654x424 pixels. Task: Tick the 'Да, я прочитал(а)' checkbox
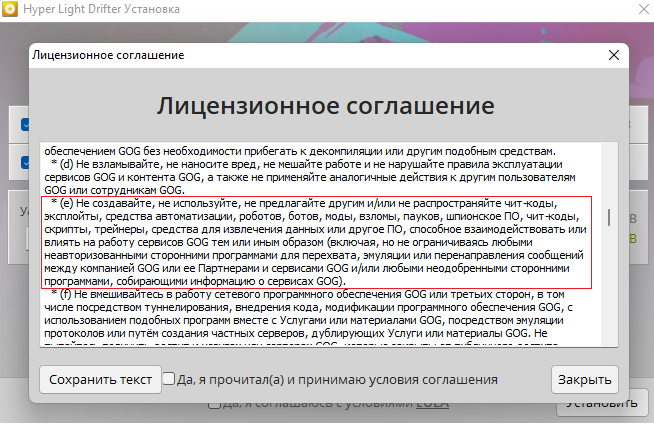169,380
